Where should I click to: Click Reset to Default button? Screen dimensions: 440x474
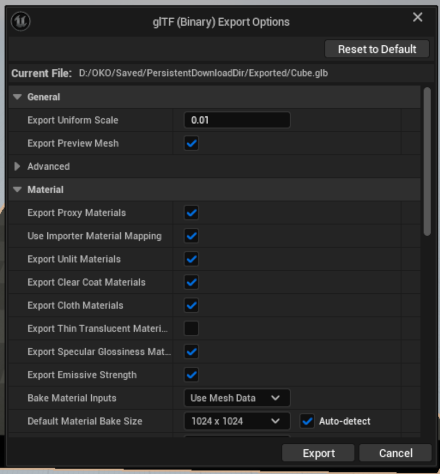click(377, 49)
